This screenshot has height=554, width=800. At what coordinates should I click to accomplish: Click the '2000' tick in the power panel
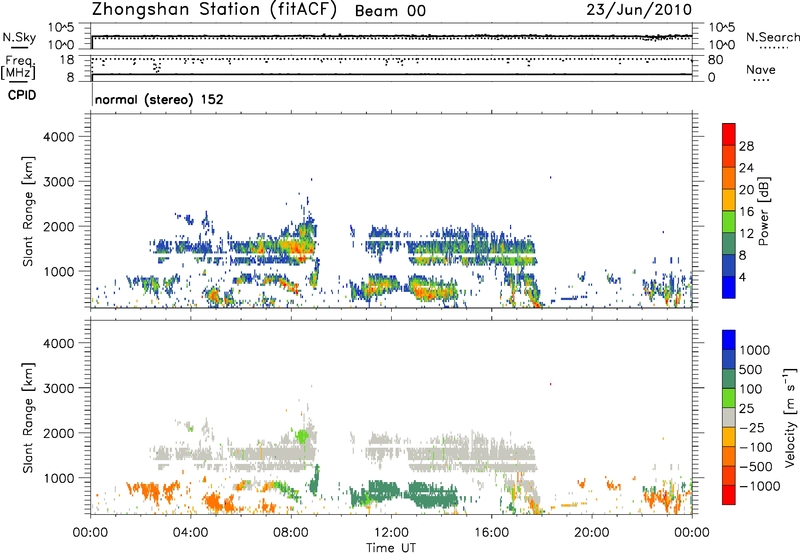(59, 226)
